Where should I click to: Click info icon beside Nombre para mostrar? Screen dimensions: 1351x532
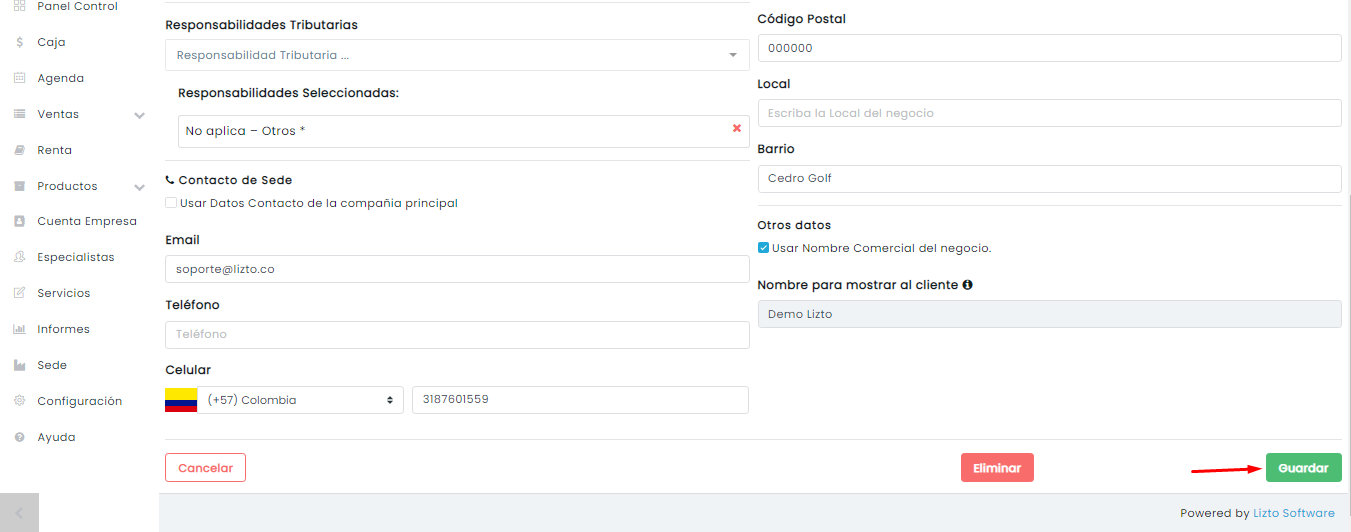pos(967,285)
